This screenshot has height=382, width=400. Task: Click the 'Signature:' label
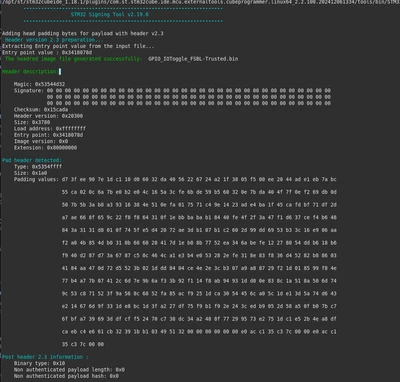click(x=29, y=90)
